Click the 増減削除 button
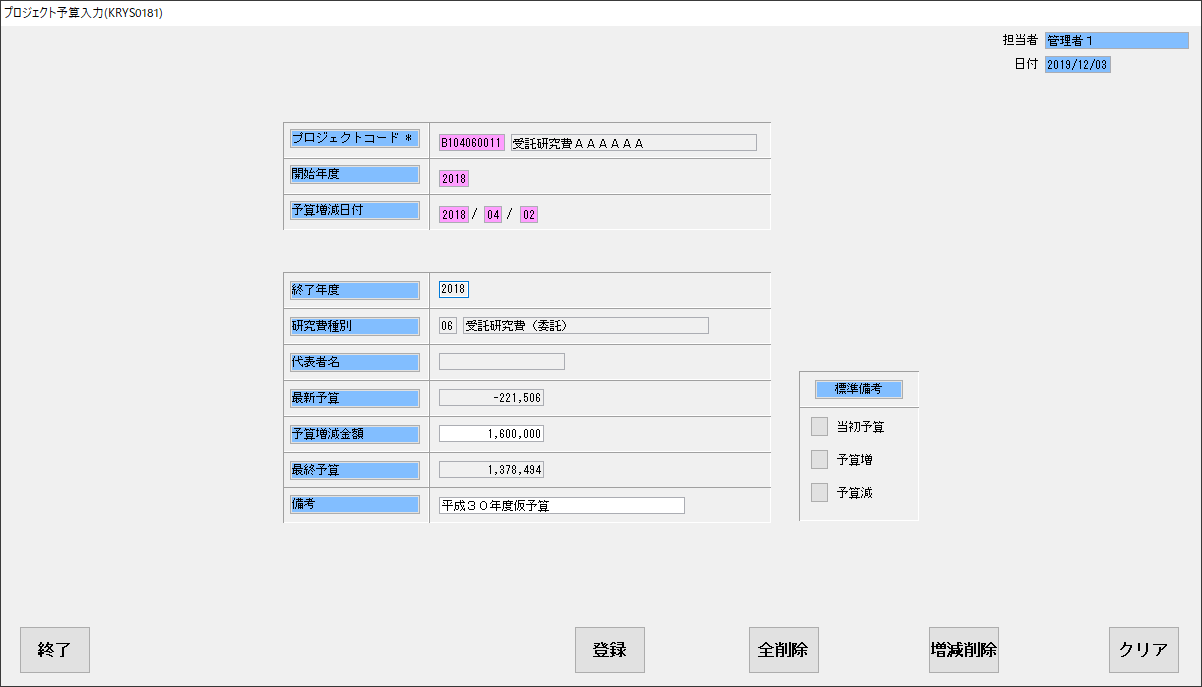This screenshot has width=1202, height=687. click(x=963, y=650)
